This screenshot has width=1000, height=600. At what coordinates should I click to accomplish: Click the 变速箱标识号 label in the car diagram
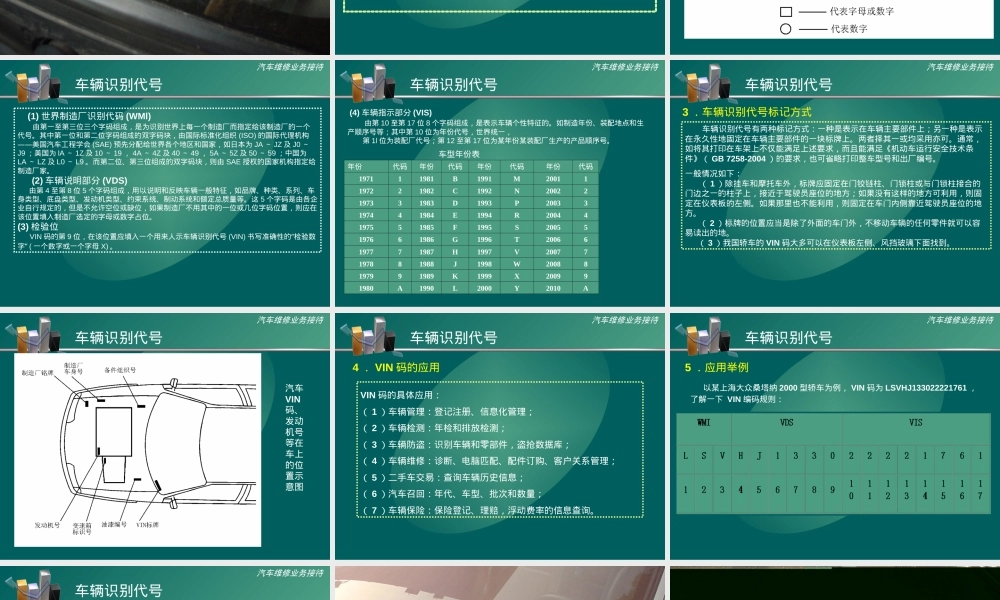pyautogui.click(x=82, y=529)
